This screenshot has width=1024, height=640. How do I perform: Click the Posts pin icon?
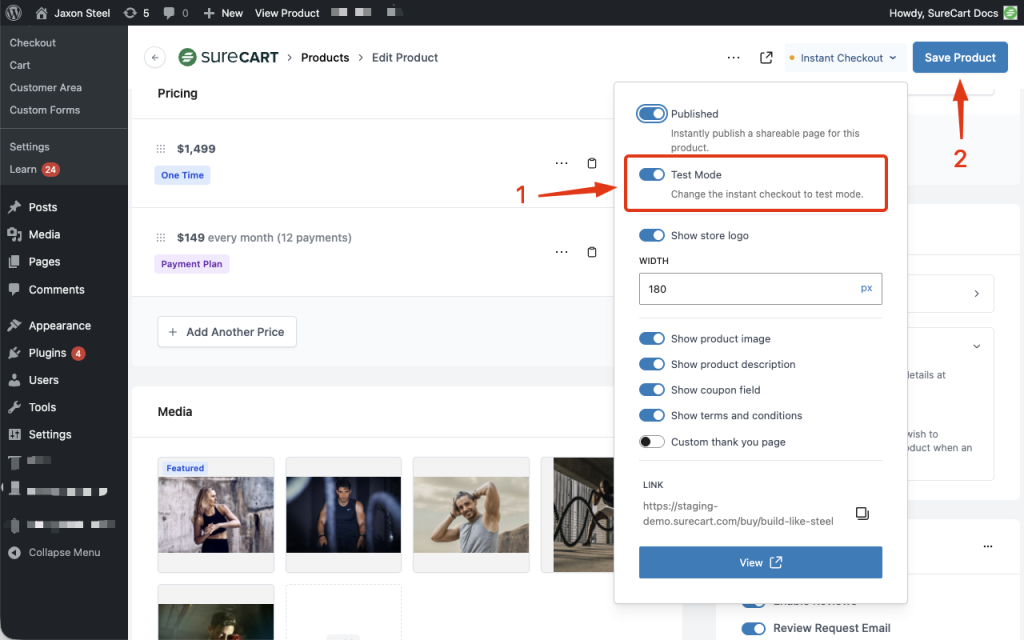coord(14,207)
